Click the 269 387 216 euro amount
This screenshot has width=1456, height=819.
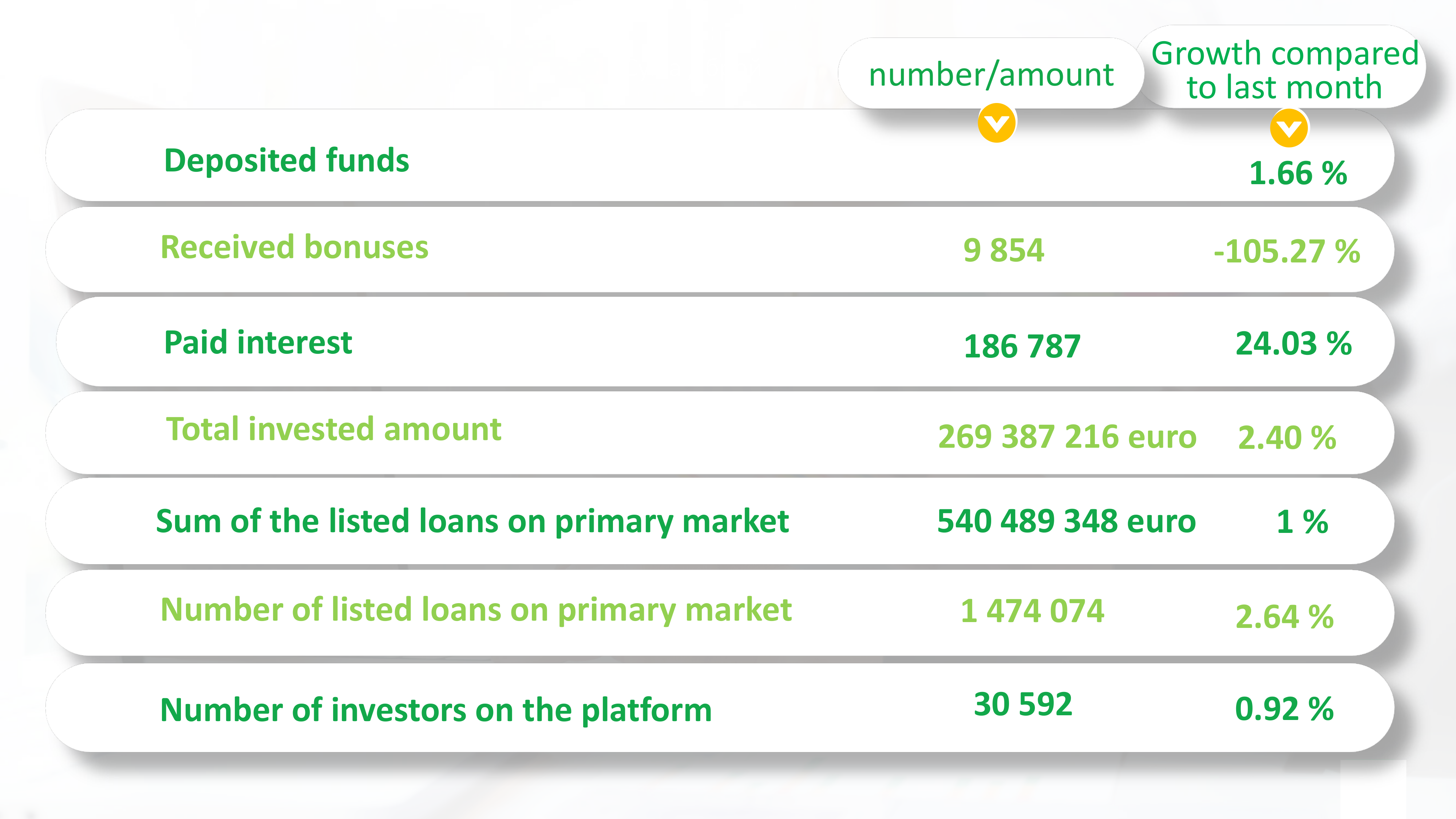[1067, 436]
